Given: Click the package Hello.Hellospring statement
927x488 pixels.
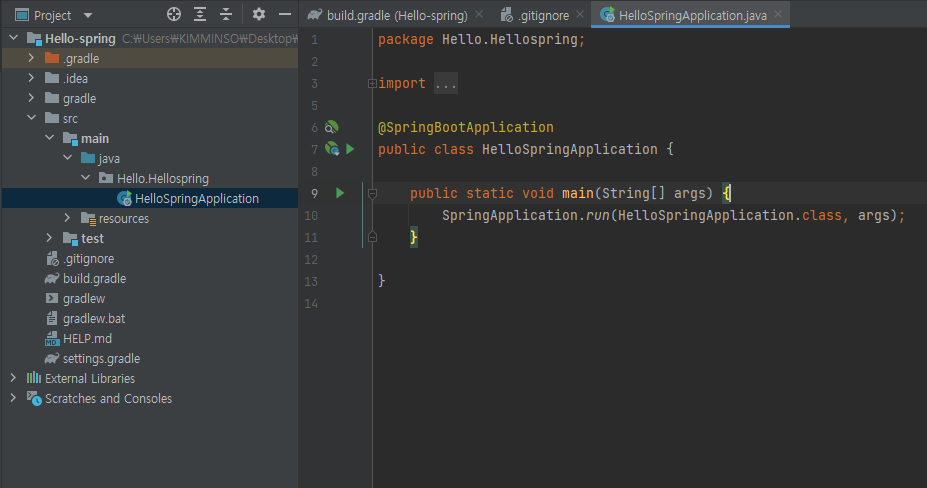Looking at the screenshot, I should (x=481, y=40).
